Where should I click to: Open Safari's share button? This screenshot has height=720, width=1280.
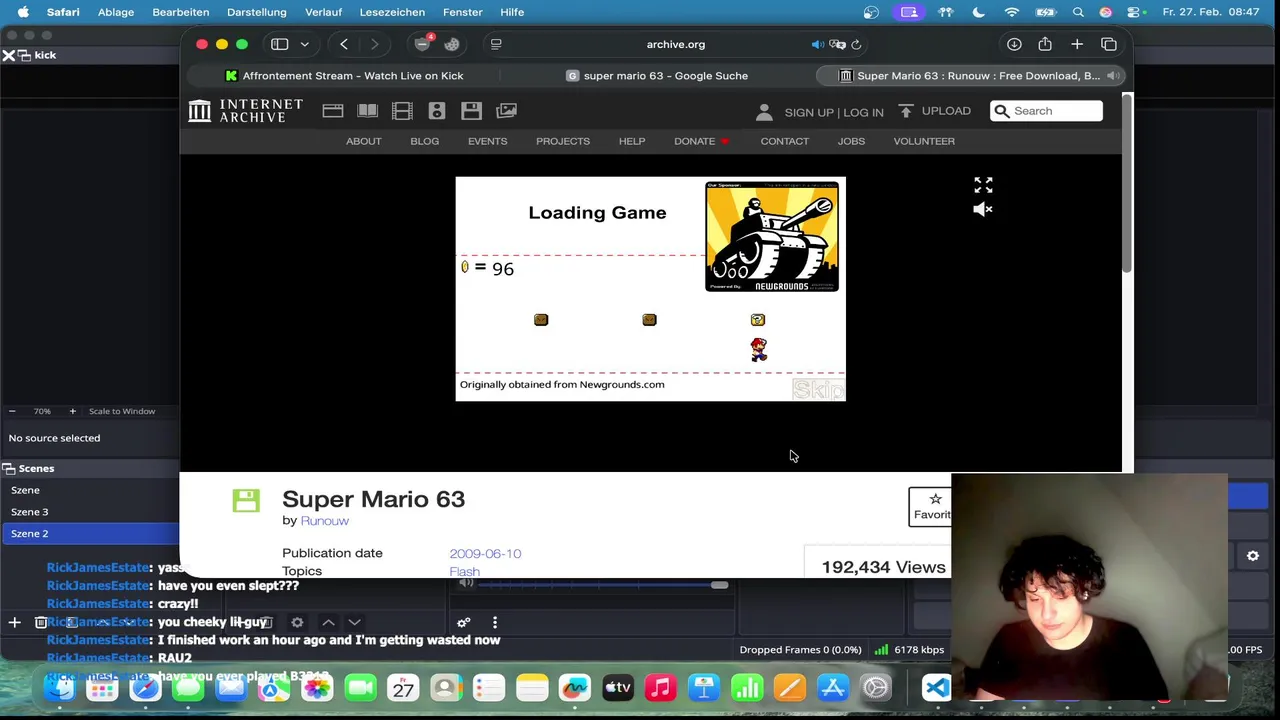tap(1045, 44)
